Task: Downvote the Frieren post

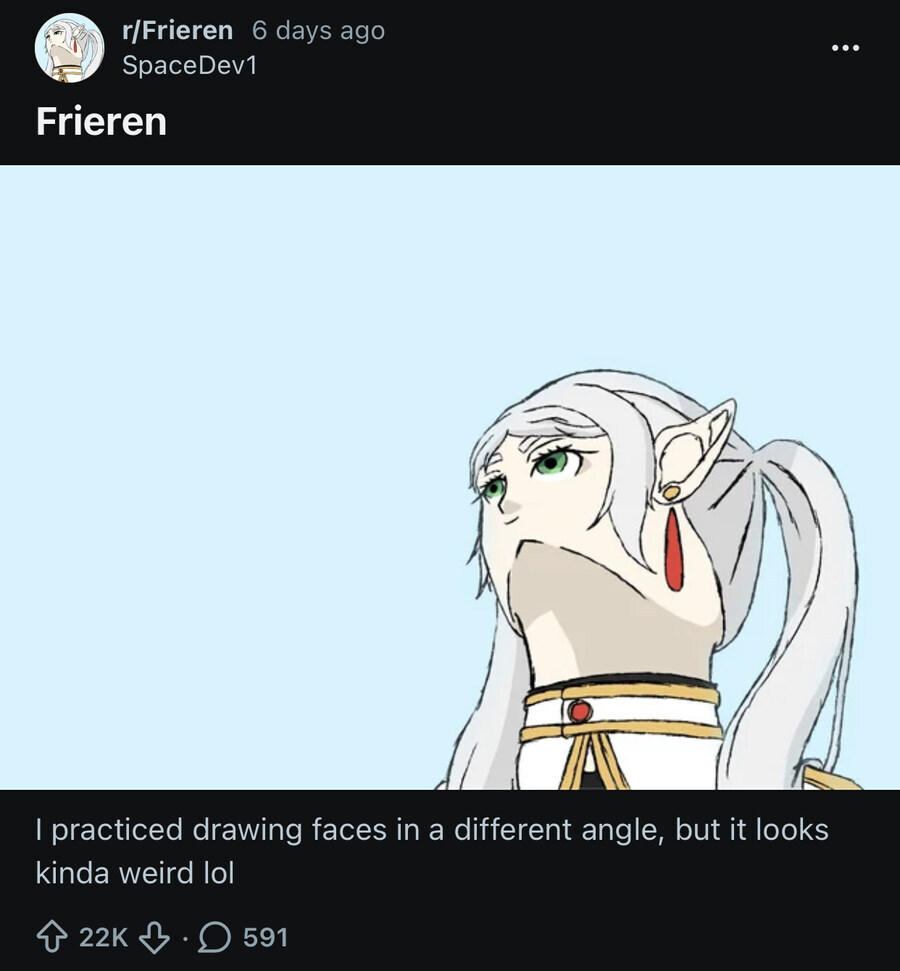Action: 153,937
